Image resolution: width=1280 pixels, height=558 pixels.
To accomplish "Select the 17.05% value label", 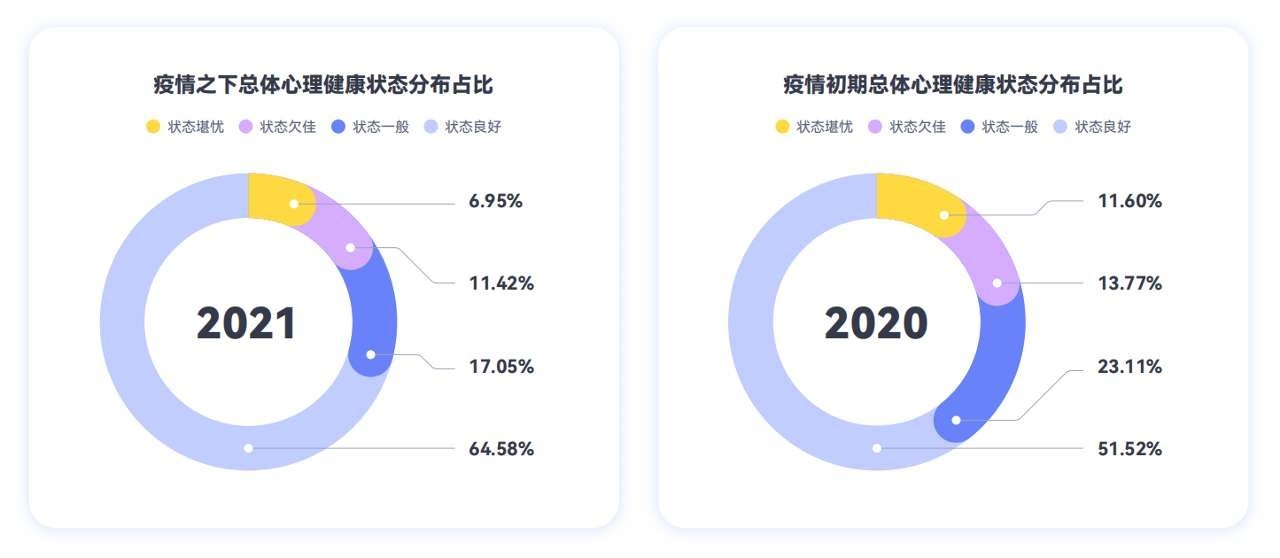I will [502, 367].
